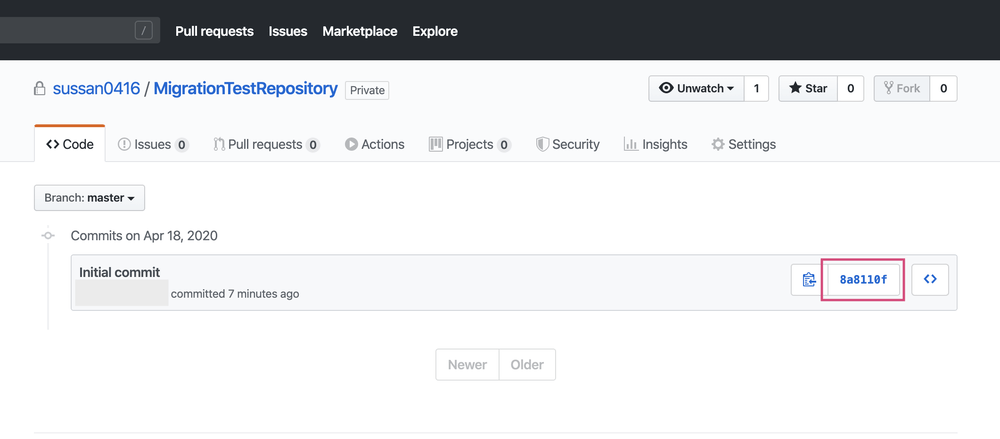
Task: Go to the Security tab
Action: click(568, 144)
